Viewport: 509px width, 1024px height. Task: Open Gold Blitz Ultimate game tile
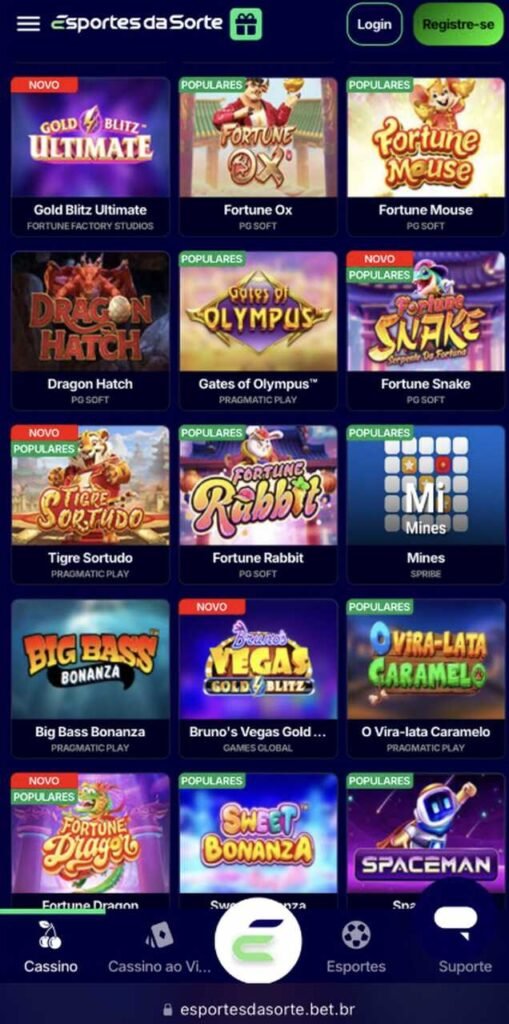coord(90,156)
